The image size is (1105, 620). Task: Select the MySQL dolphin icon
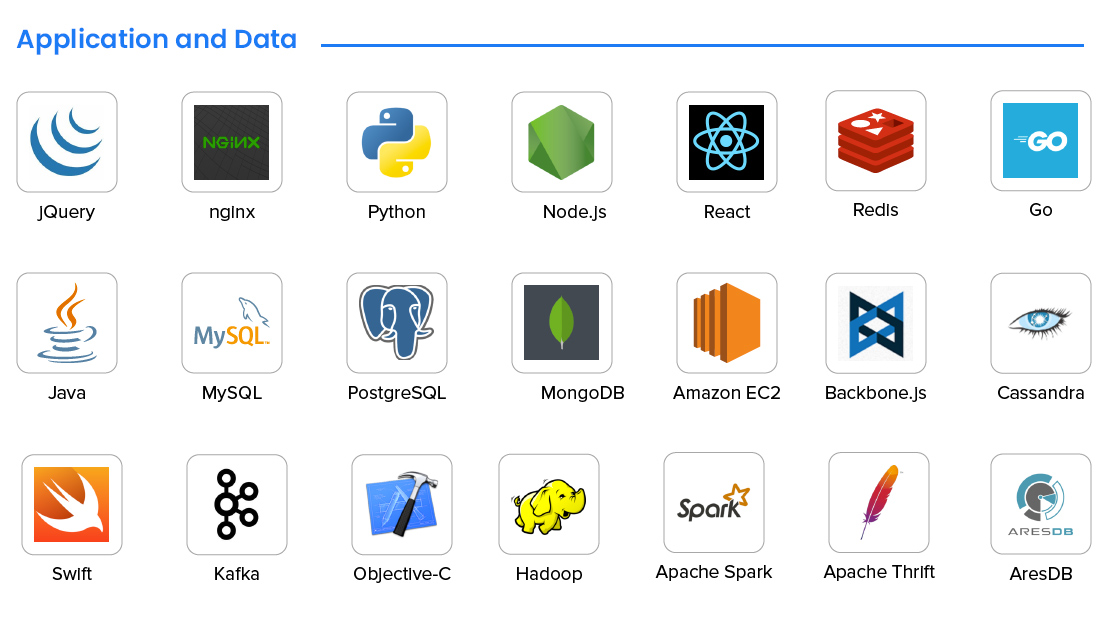231,322
